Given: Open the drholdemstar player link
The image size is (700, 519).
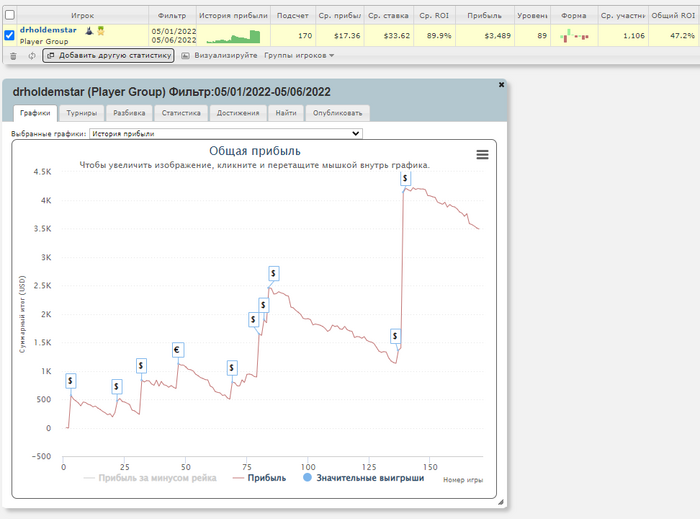Looking at the screenshot, I should point(48,30).
